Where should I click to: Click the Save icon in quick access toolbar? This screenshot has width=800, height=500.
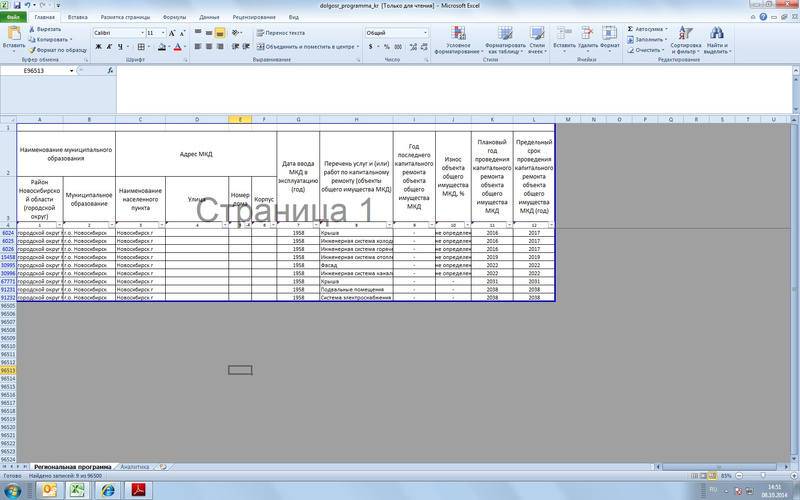click(23, 5)
